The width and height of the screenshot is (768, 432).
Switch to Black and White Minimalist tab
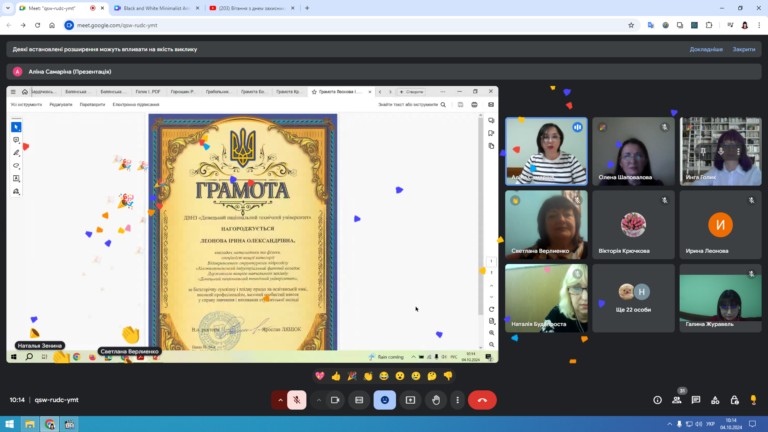pos(156,8)
